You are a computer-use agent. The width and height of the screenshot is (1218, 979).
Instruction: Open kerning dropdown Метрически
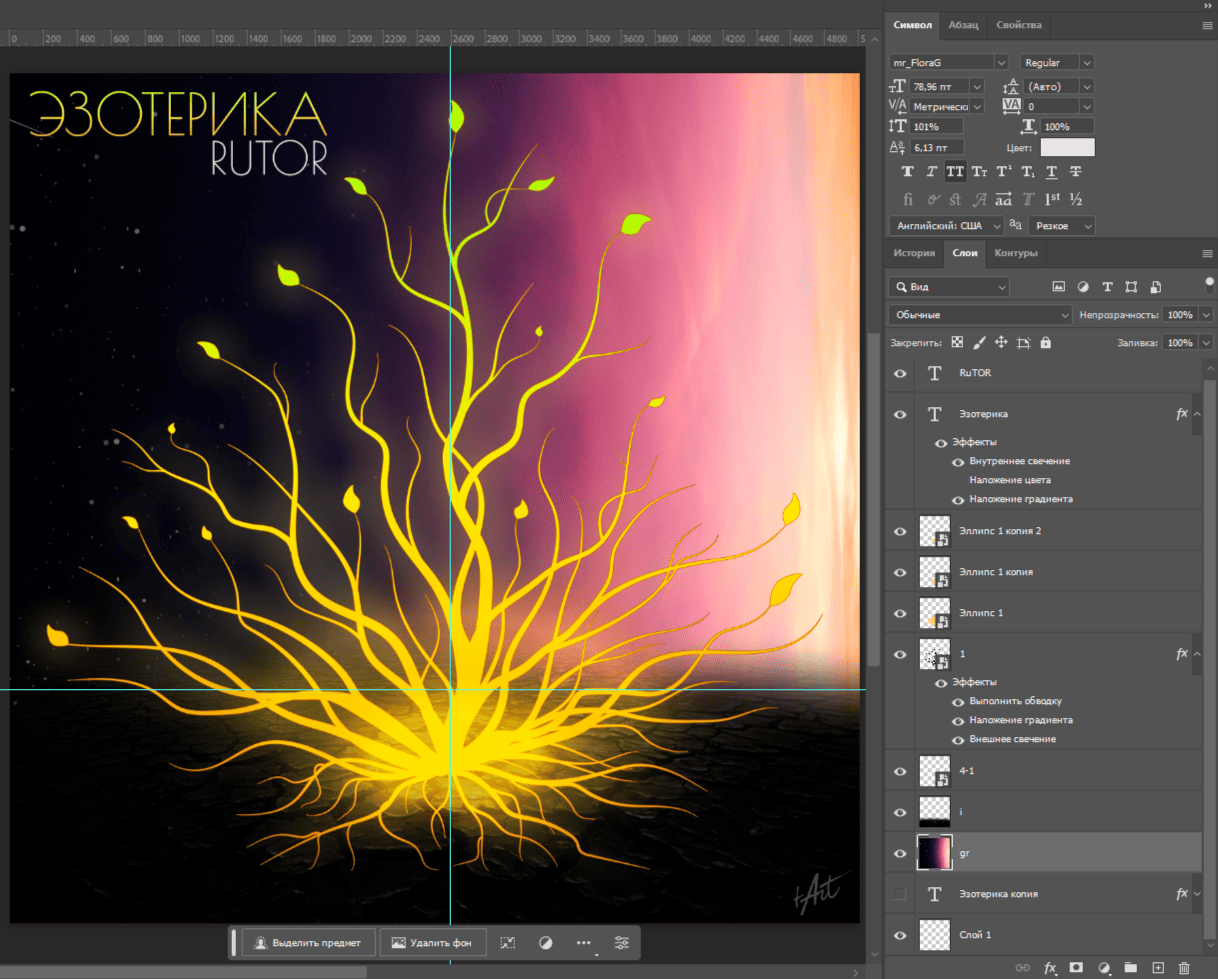[x=977, y=106]
